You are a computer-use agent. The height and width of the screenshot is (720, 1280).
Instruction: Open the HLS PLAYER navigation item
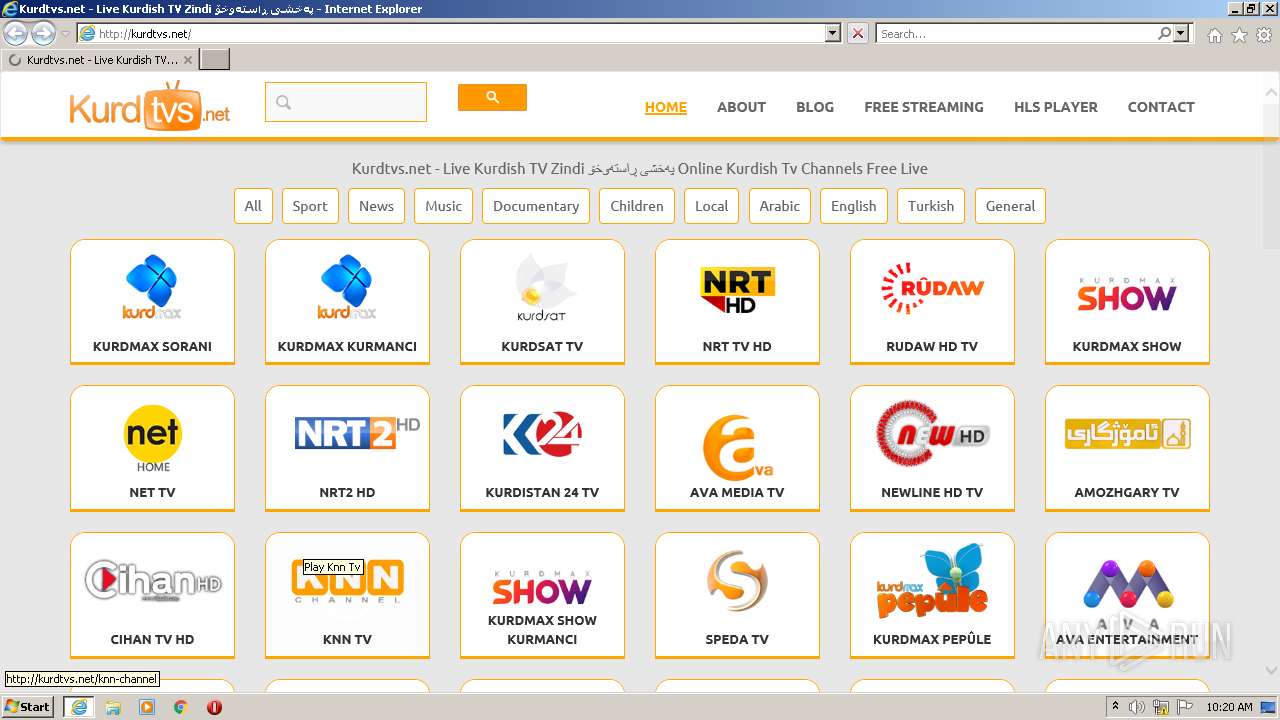pyautogui.click(x=1056, y=107)
